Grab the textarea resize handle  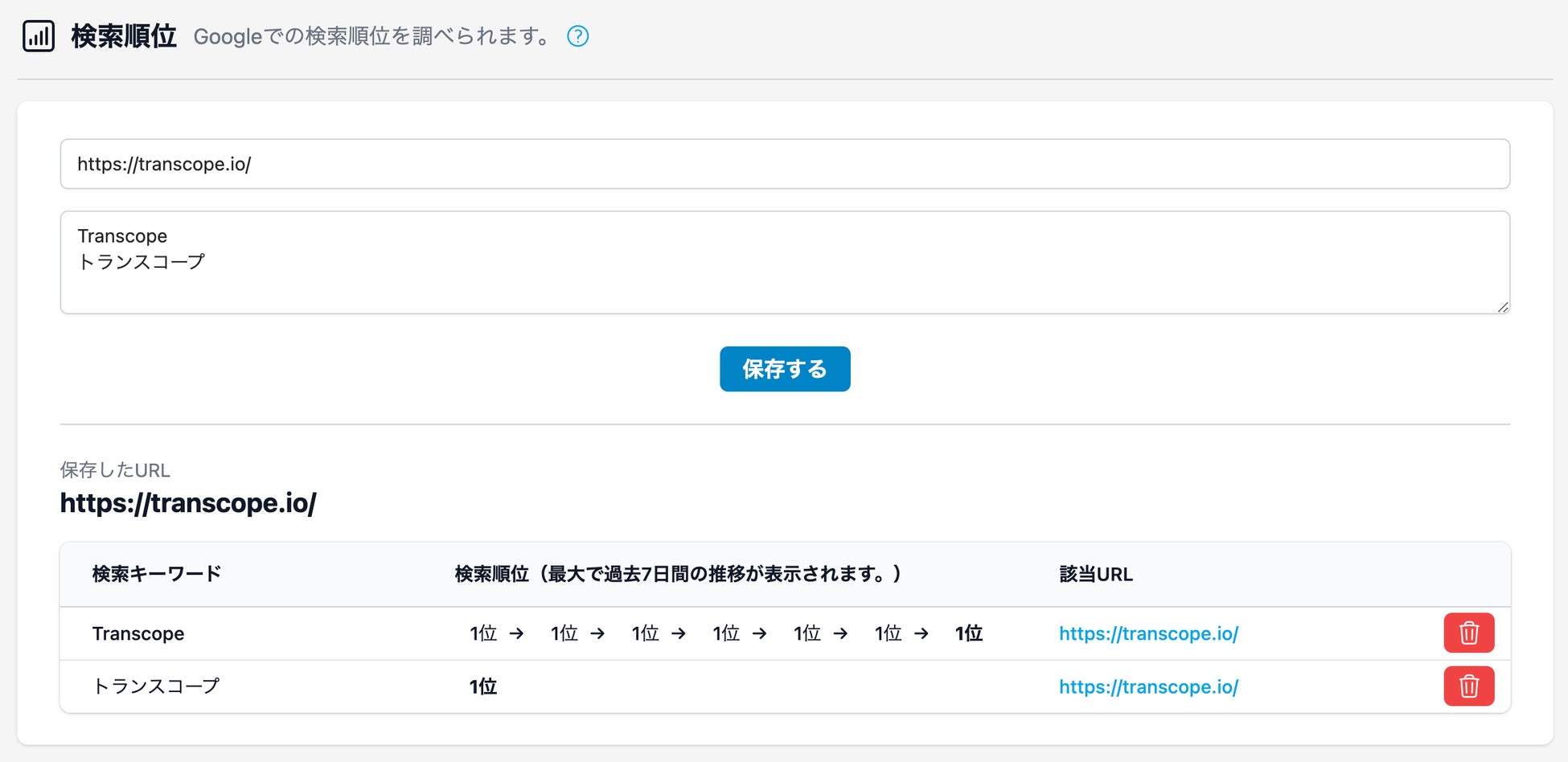tap(1502, 306)
